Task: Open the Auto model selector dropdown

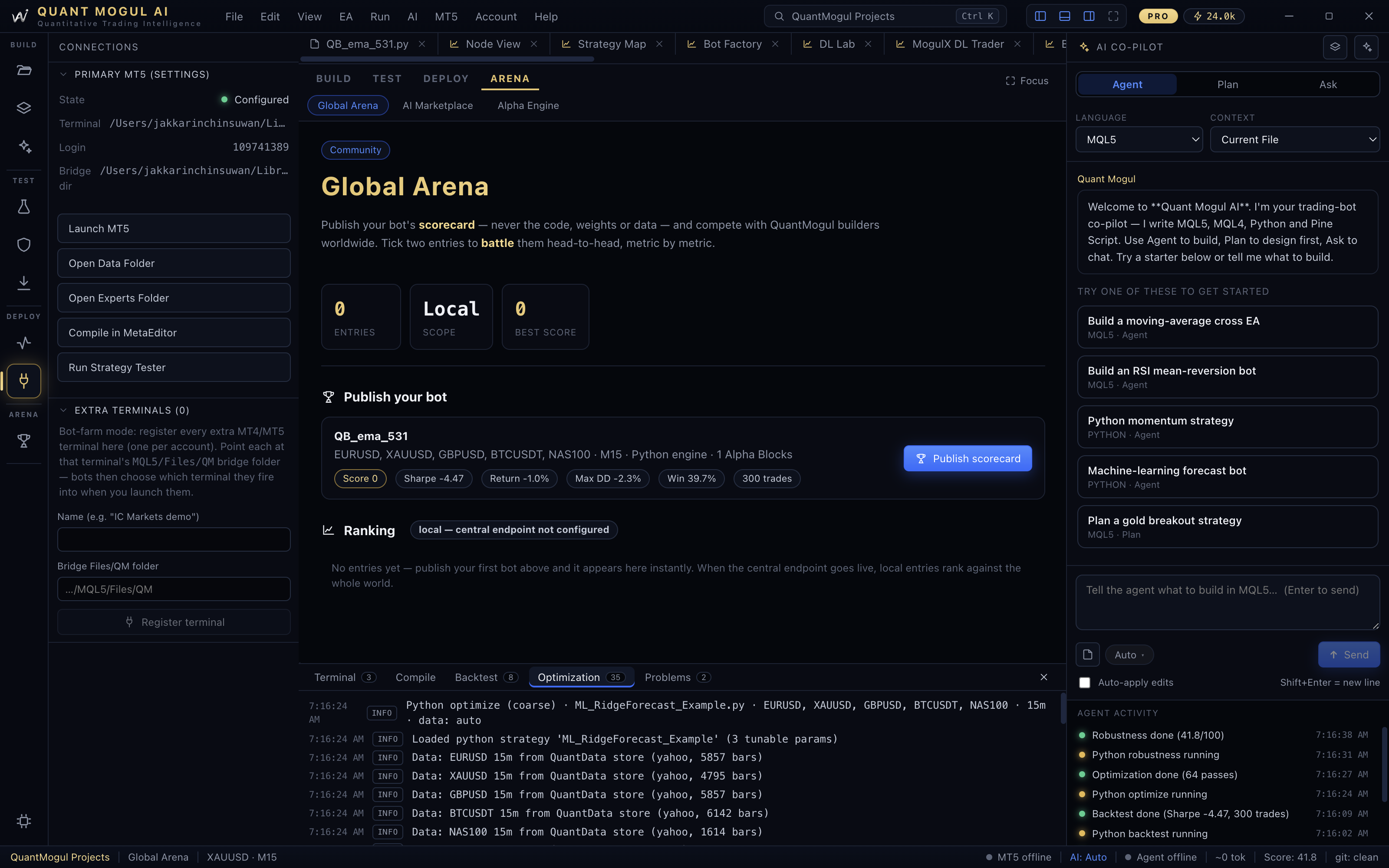Action: point(1129,655)
